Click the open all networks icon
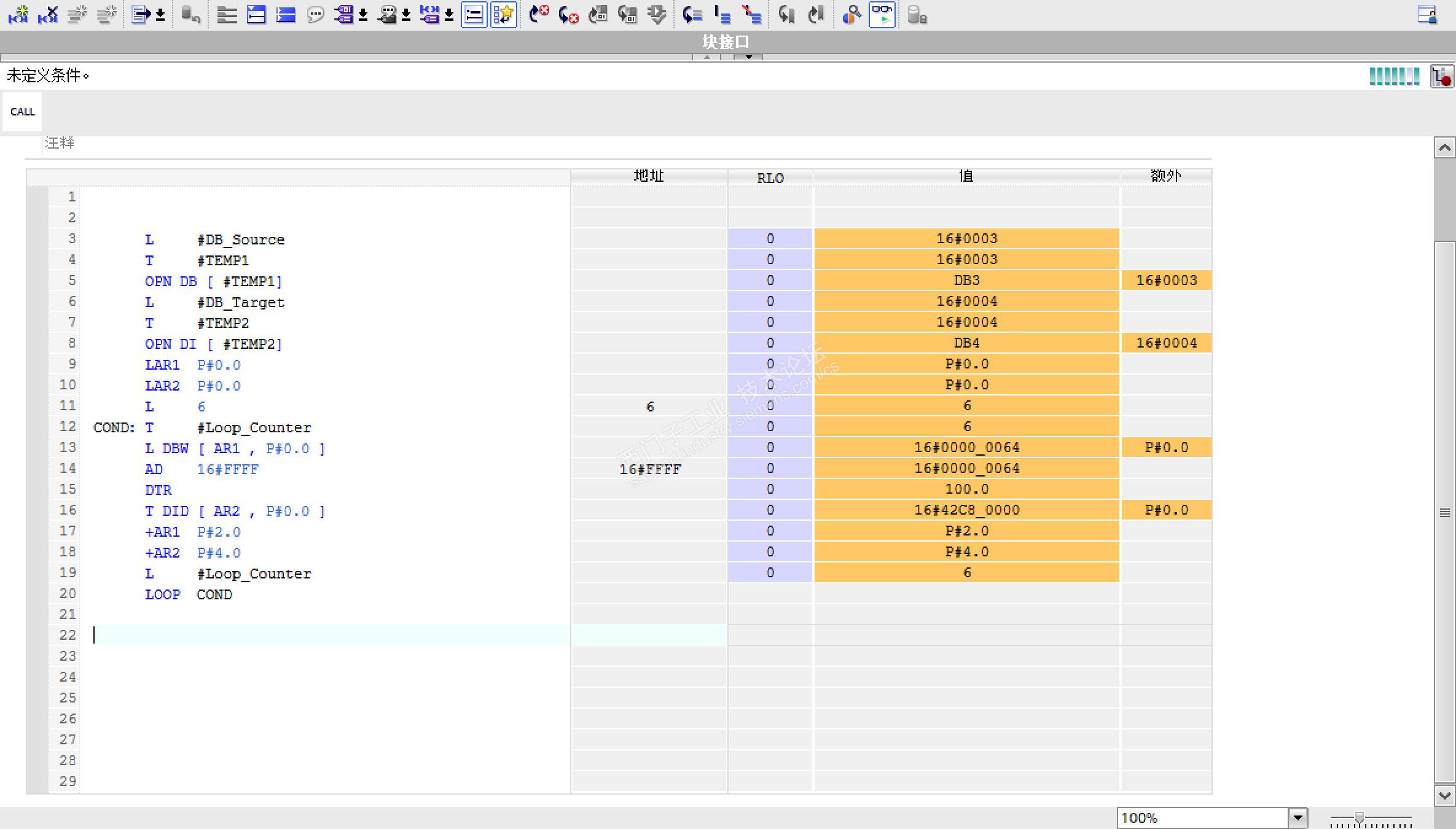Image resolution: width=1456 pixels, height=829 pixels. coord(256,15)
